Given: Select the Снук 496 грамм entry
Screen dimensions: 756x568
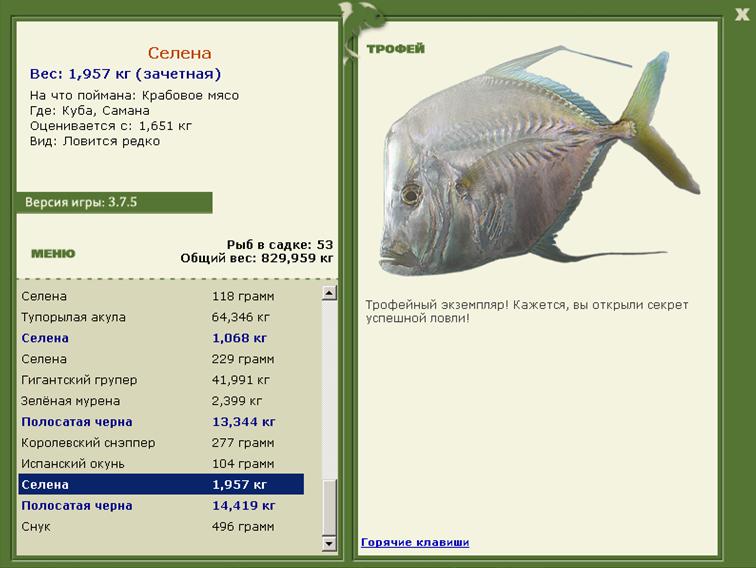Looking at the screenshot, I should (x=160, y=527).
